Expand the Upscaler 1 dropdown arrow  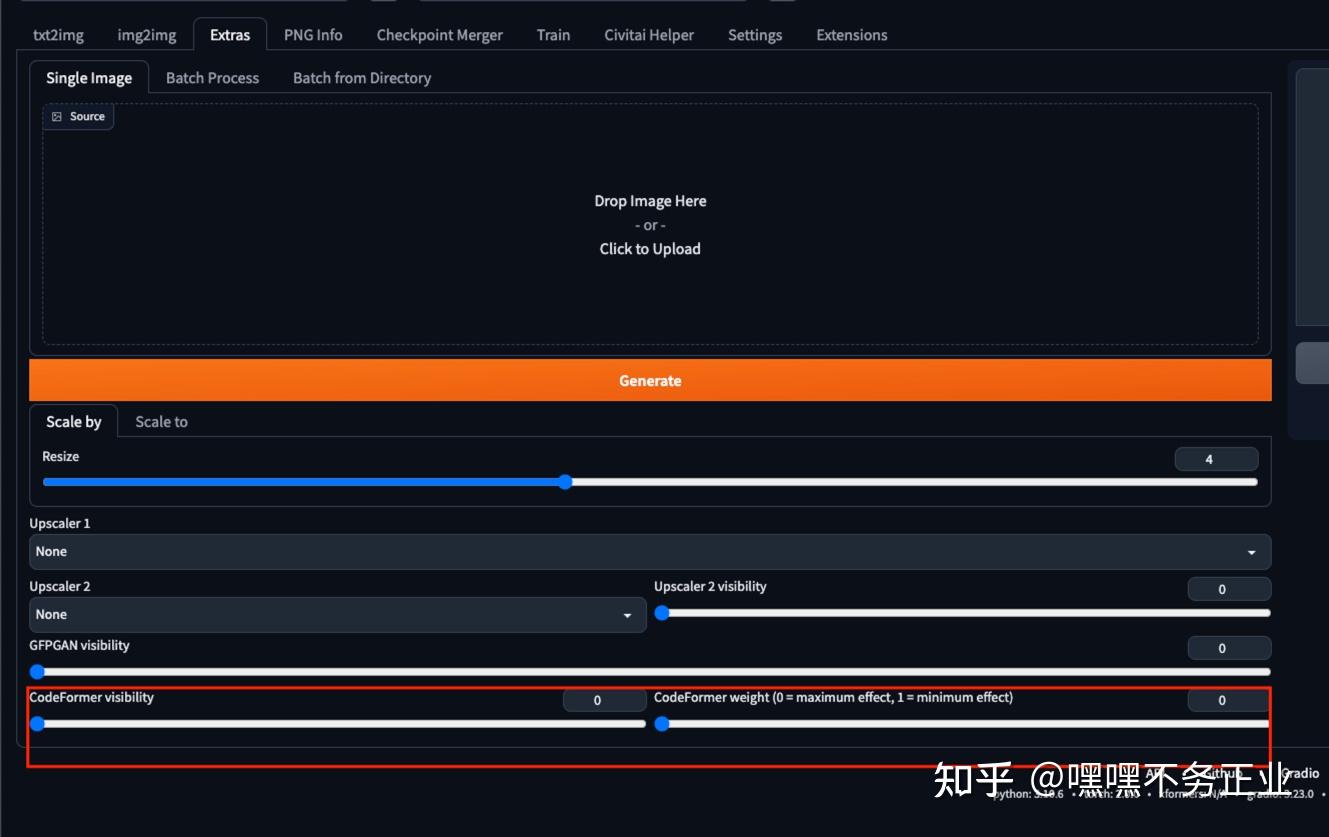[x=1249, y=551]
